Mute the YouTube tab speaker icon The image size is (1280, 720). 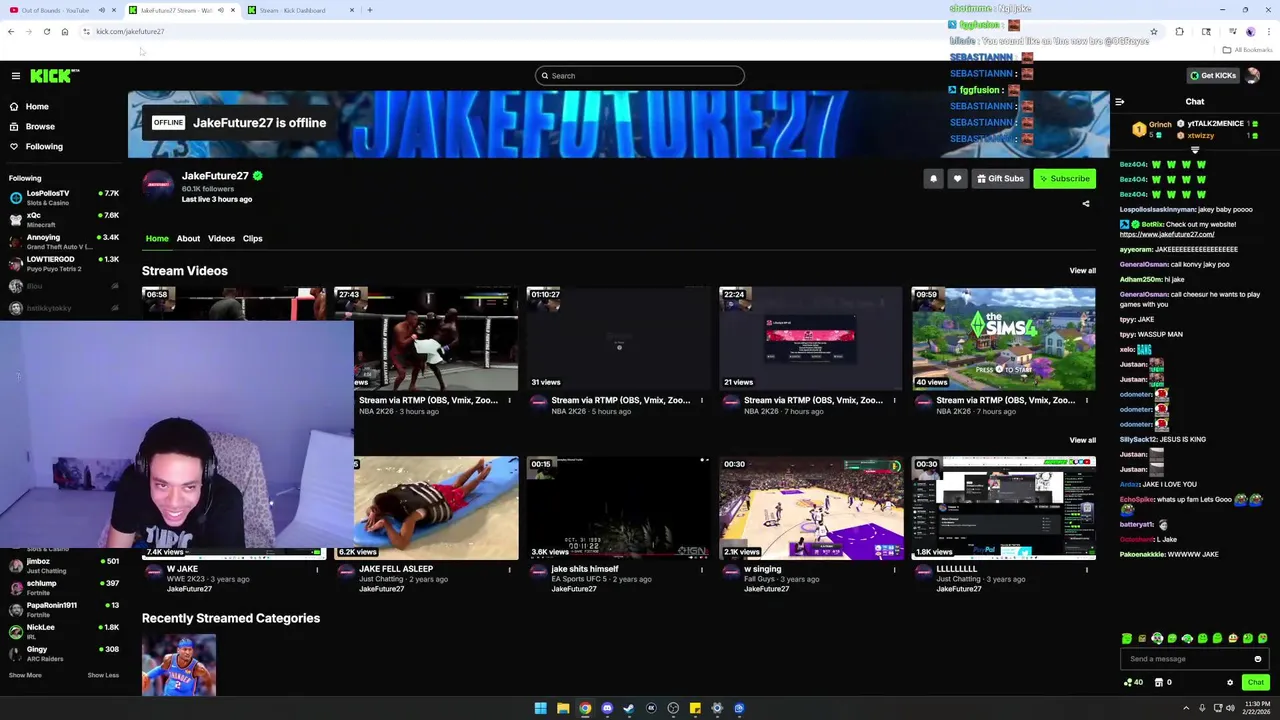tap(101, 10)
